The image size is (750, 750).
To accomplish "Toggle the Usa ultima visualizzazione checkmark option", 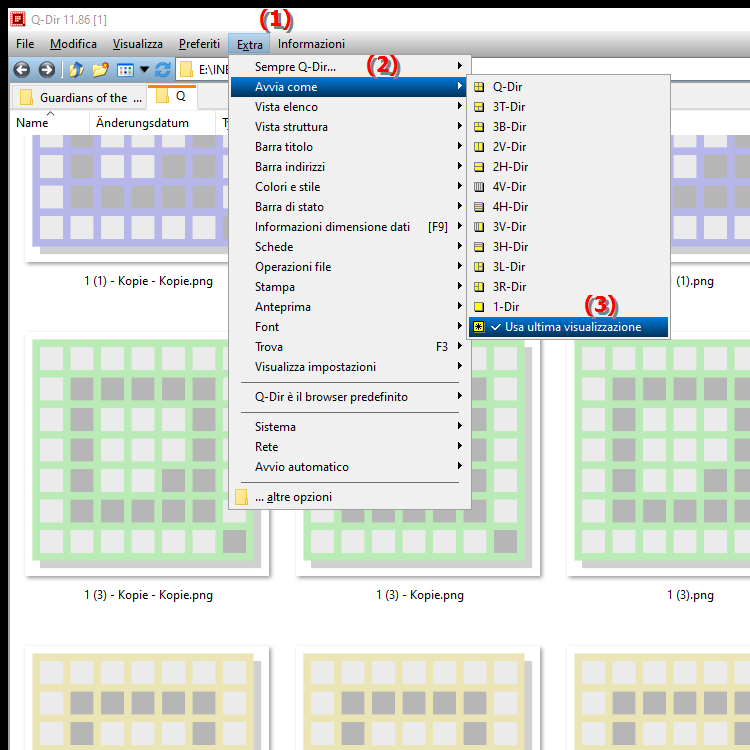I will pos(568,327).
